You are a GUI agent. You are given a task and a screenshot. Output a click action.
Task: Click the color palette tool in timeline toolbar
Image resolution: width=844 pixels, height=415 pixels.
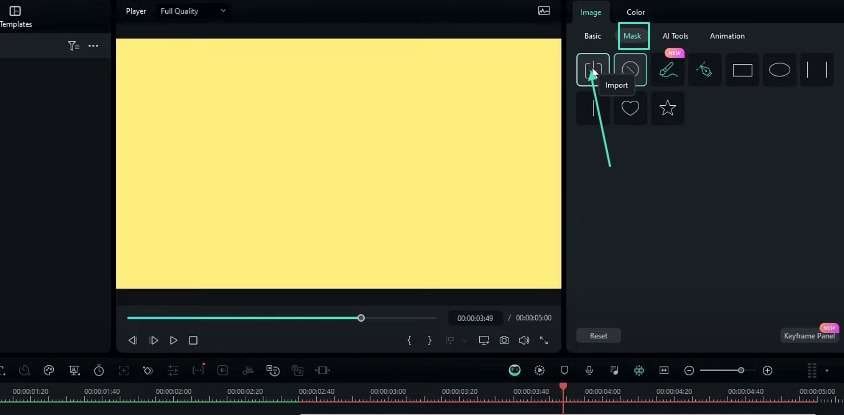[49, 370]
